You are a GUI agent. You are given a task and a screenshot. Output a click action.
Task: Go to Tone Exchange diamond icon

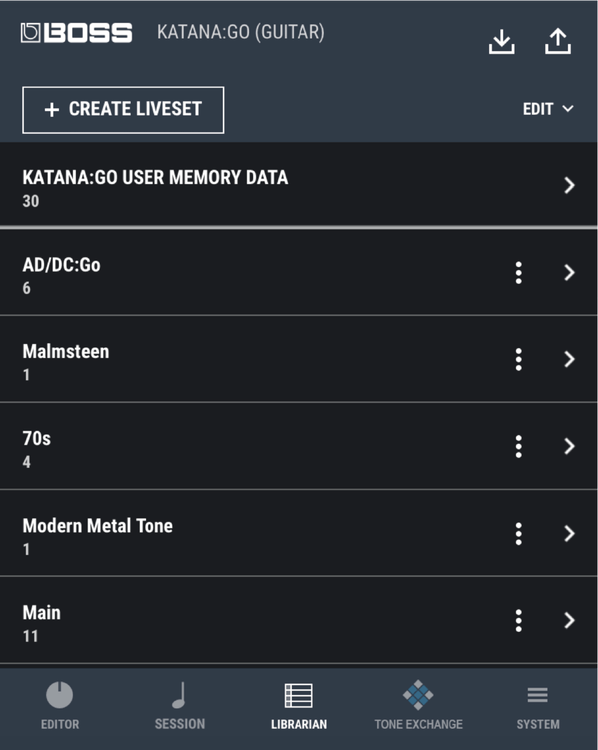pyautogui.click(x=418, y=695)
